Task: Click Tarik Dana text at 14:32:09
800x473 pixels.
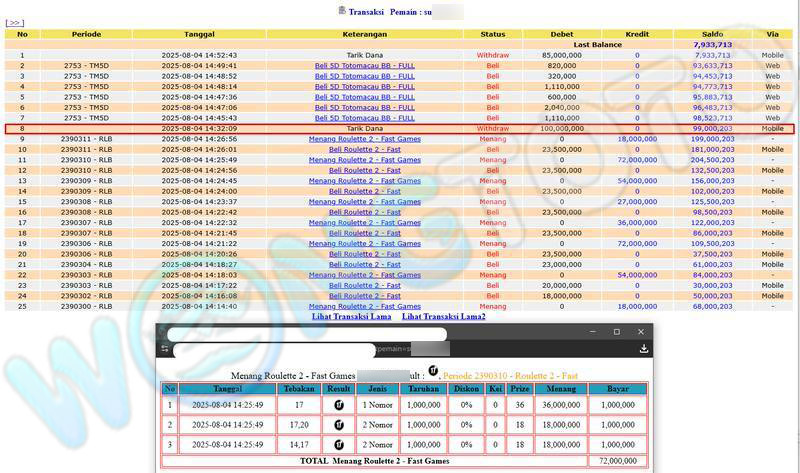Action: tap(365, 129)
